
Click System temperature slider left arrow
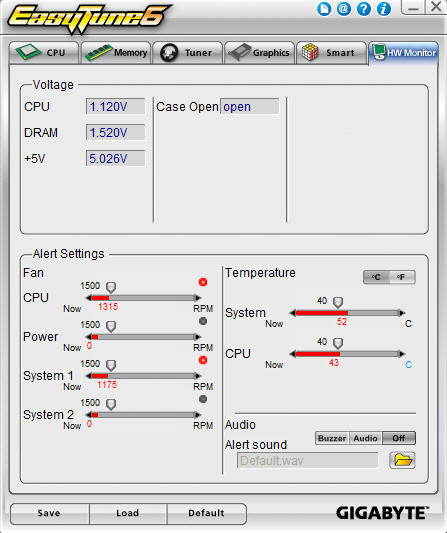coord(293,313)
